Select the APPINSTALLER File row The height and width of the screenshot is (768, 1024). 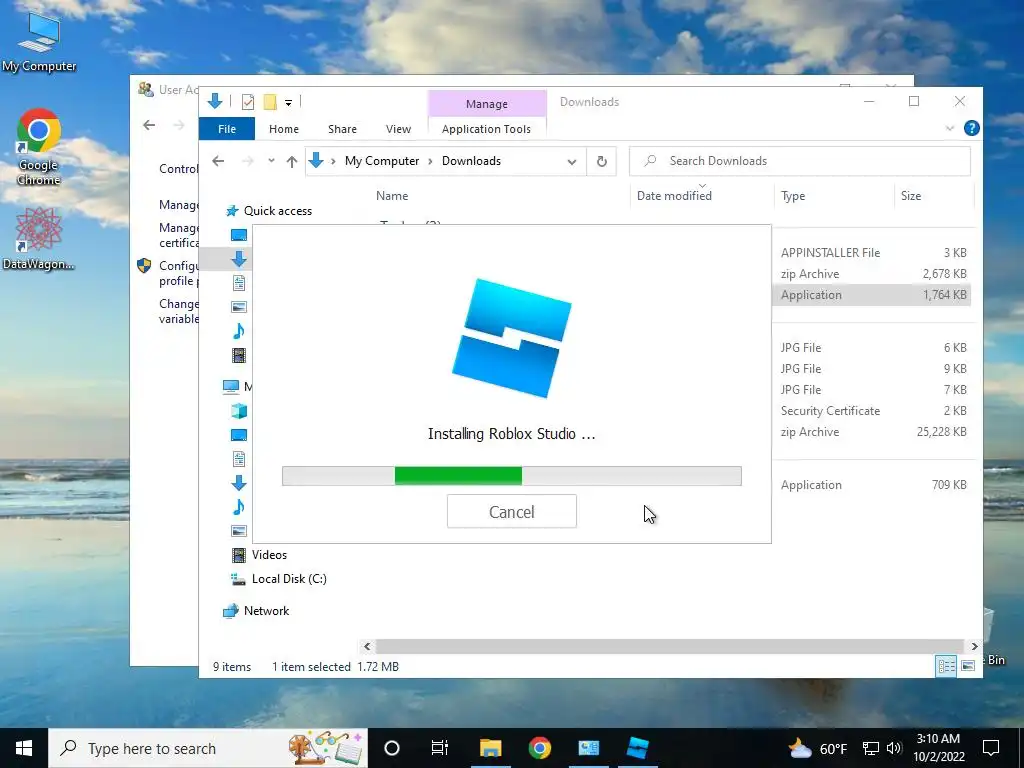pyautogui.click(x=873, y=253)
